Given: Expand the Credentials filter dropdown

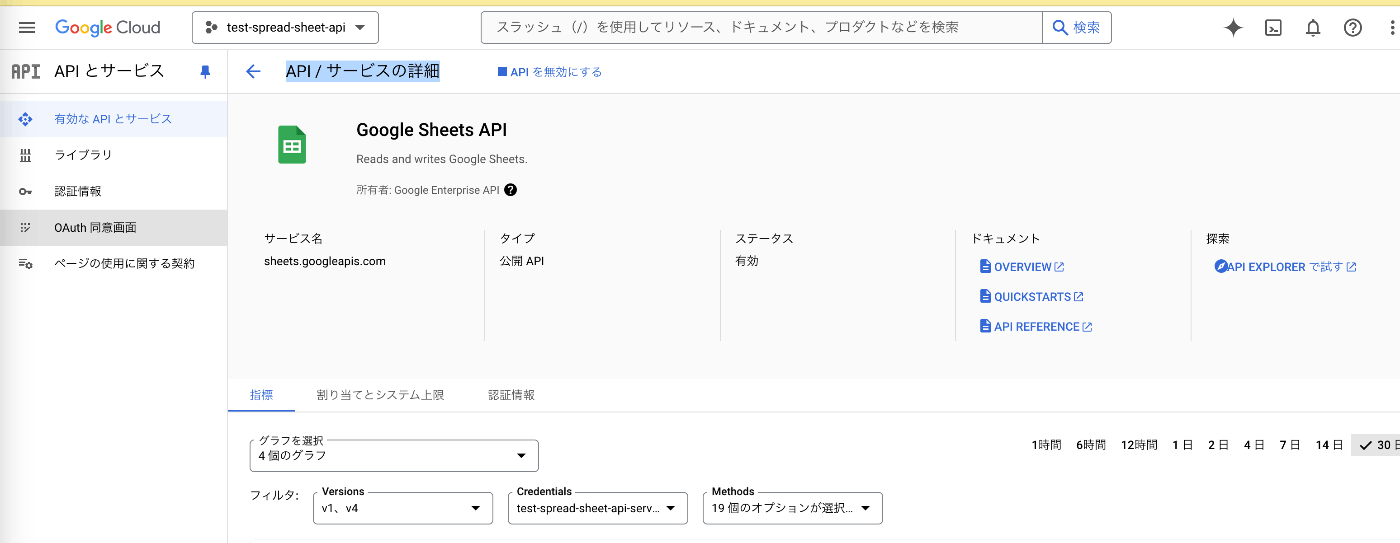Looking at the screenshot, I should tap(598, 508).
